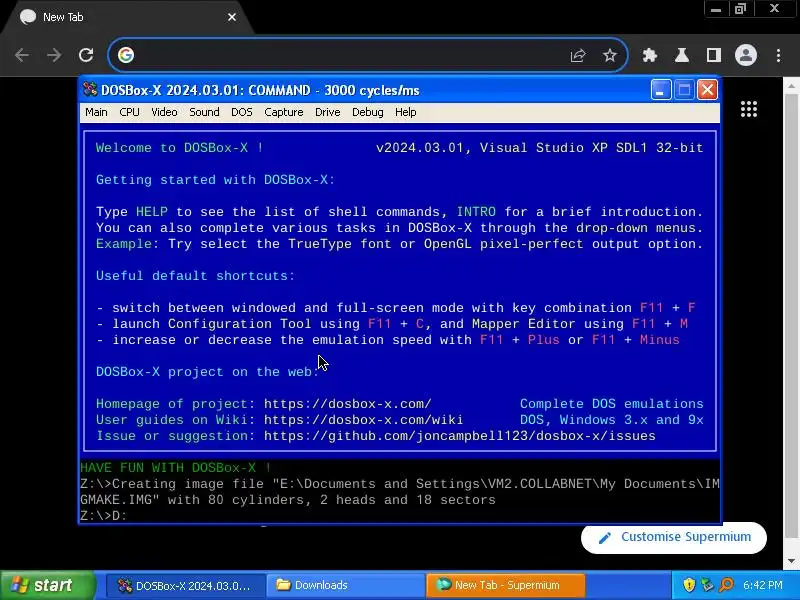Click the github.com/joncampbell123 issues URL text
This screenshot has width=800, height=600.
[x=459, y=436]
